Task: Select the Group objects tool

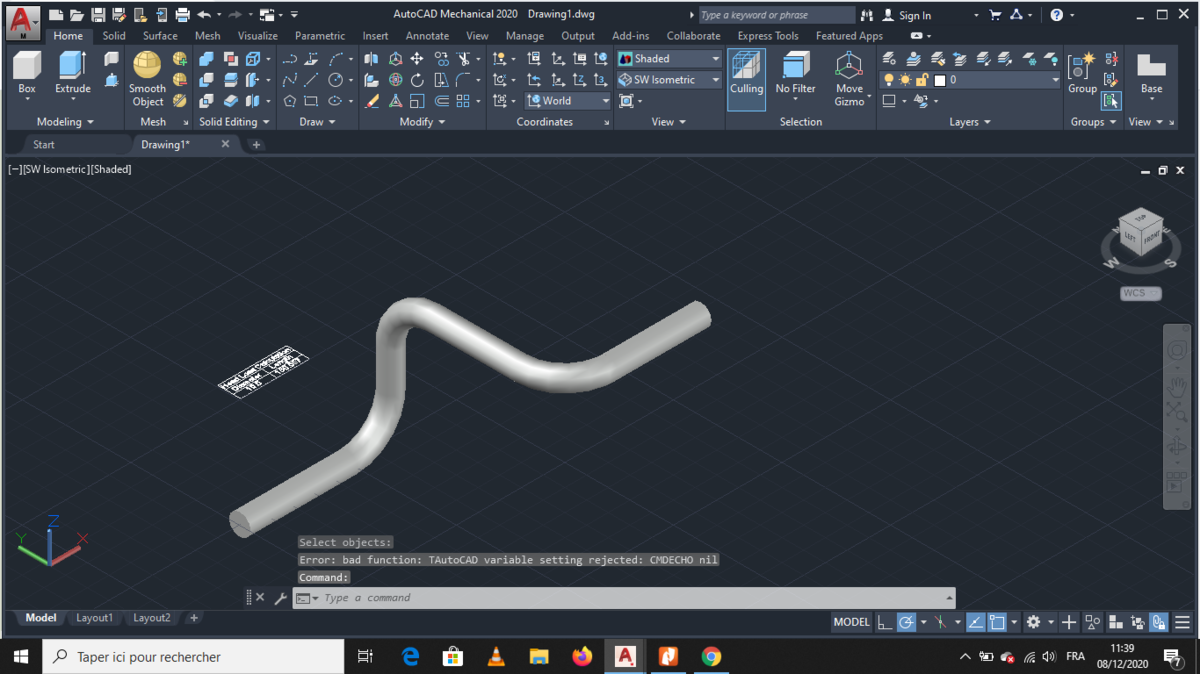Action: tap(1082, 68)
